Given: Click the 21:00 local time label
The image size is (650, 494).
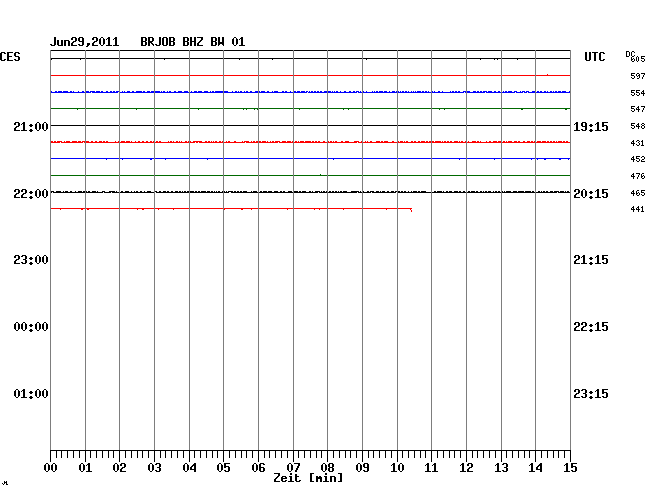Looking at the screenshot, I should click(31, 126).
